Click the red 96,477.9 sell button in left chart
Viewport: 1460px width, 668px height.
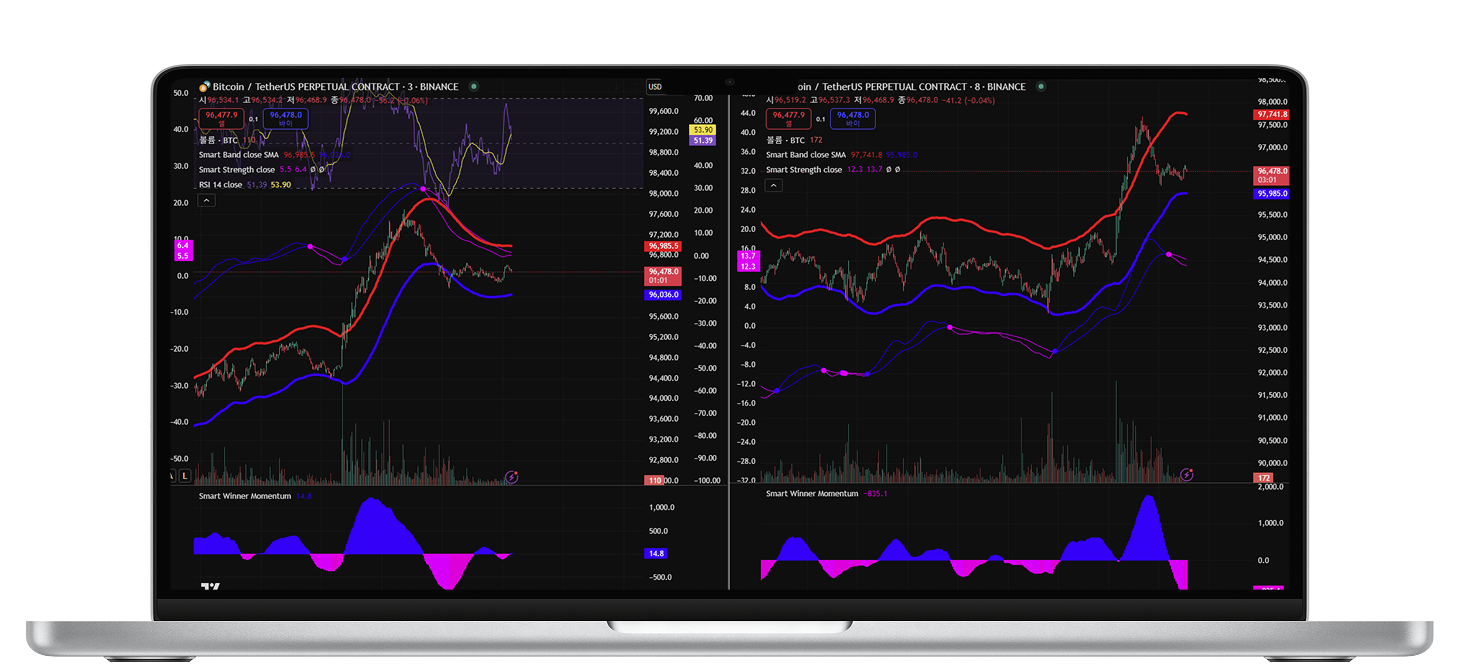221,118
